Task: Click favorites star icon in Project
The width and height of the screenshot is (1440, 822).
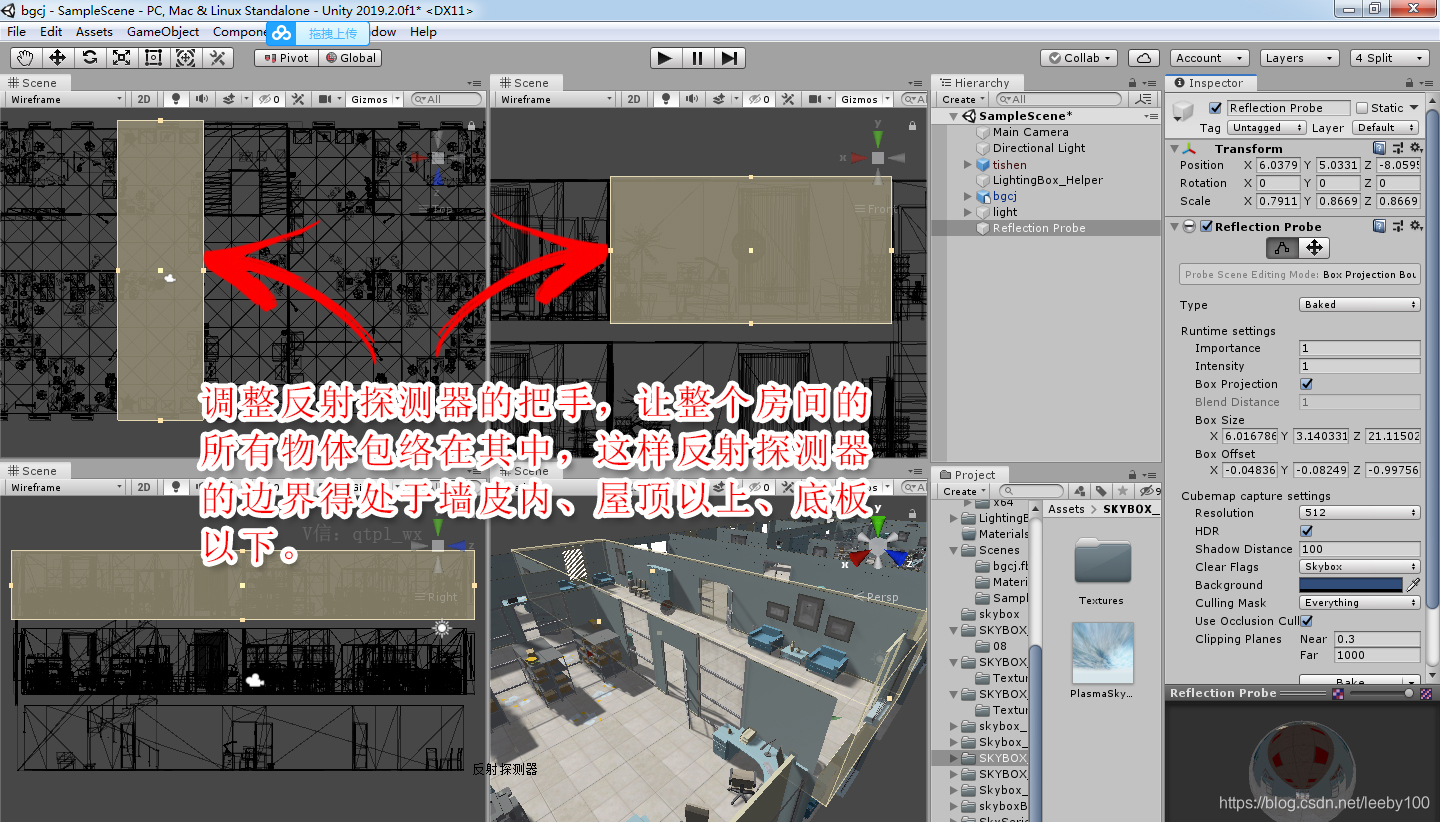Action: (x=1120, y=491)
